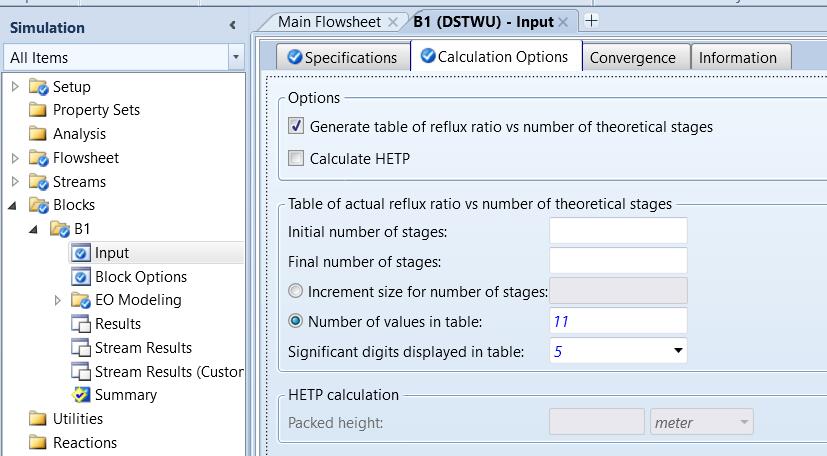Viewport: 827px width, 456px height.
Task: Open the All Items filter dropdown
Action: 236,58
